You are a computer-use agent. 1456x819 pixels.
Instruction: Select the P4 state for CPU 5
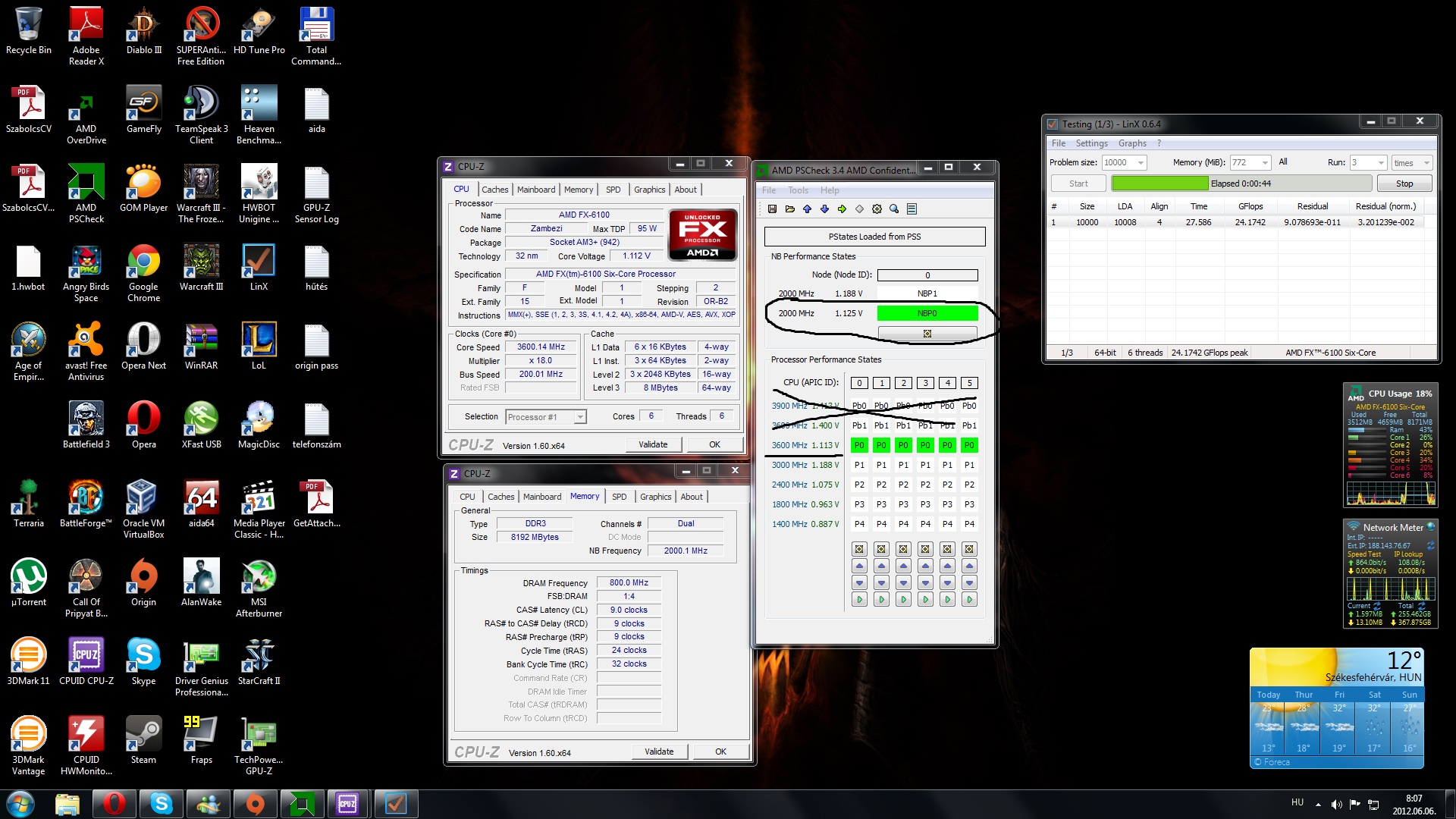click(x=969, y=524)
